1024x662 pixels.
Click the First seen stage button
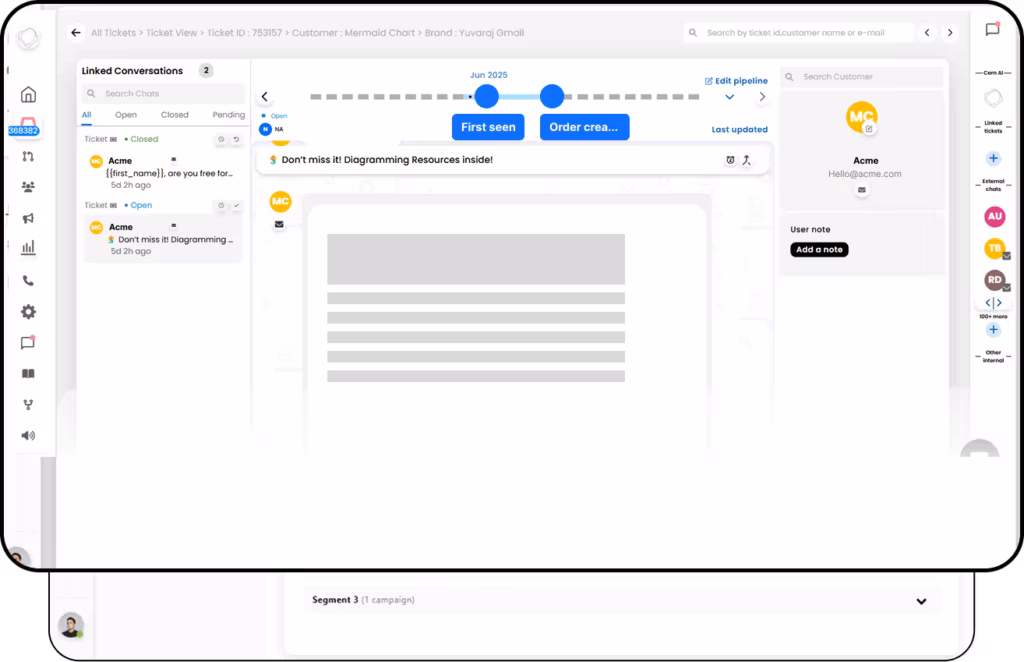point(488,127)
